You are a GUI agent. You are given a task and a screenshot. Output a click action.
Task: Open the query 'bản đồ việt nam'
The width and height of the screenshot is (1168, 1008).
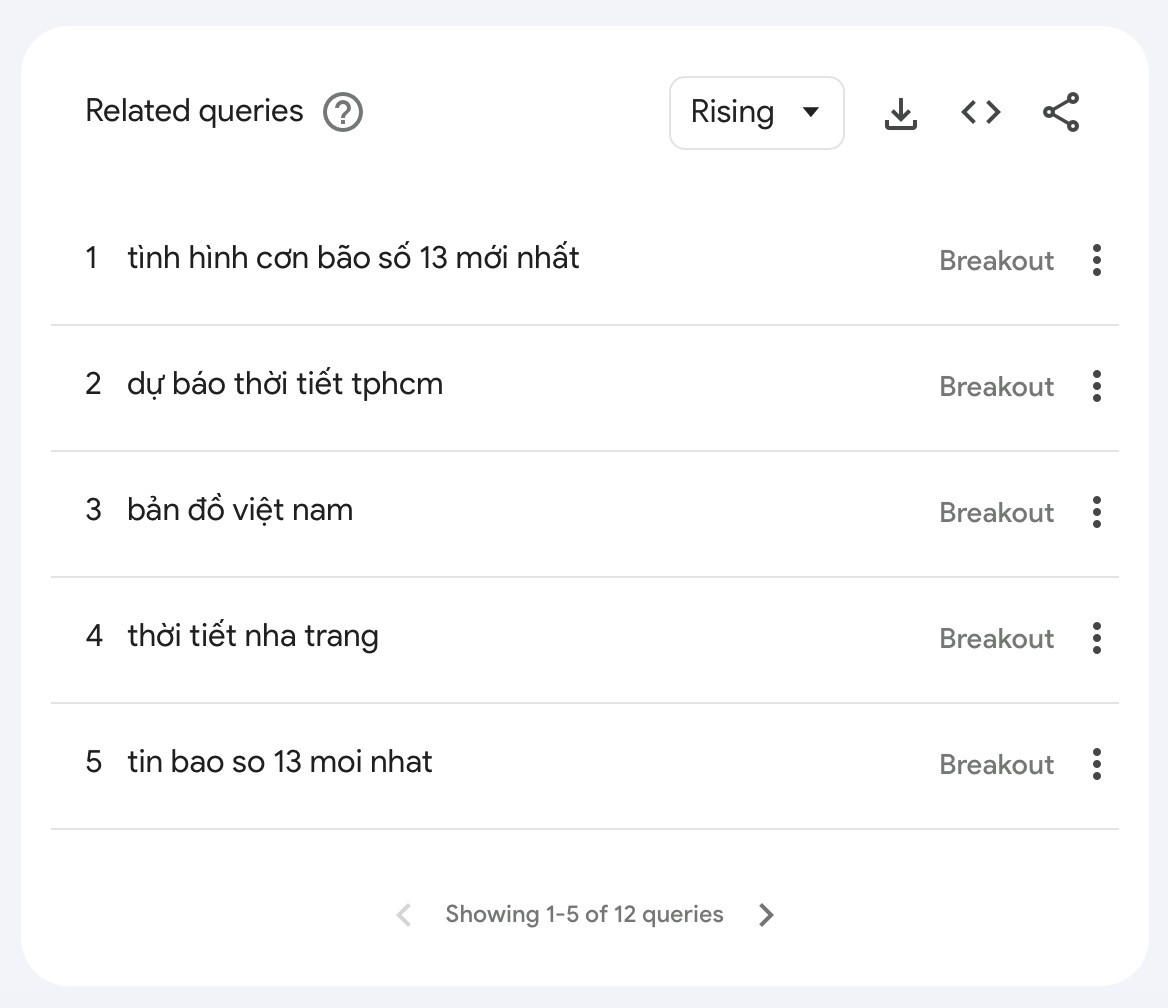(x=240, y=510)
